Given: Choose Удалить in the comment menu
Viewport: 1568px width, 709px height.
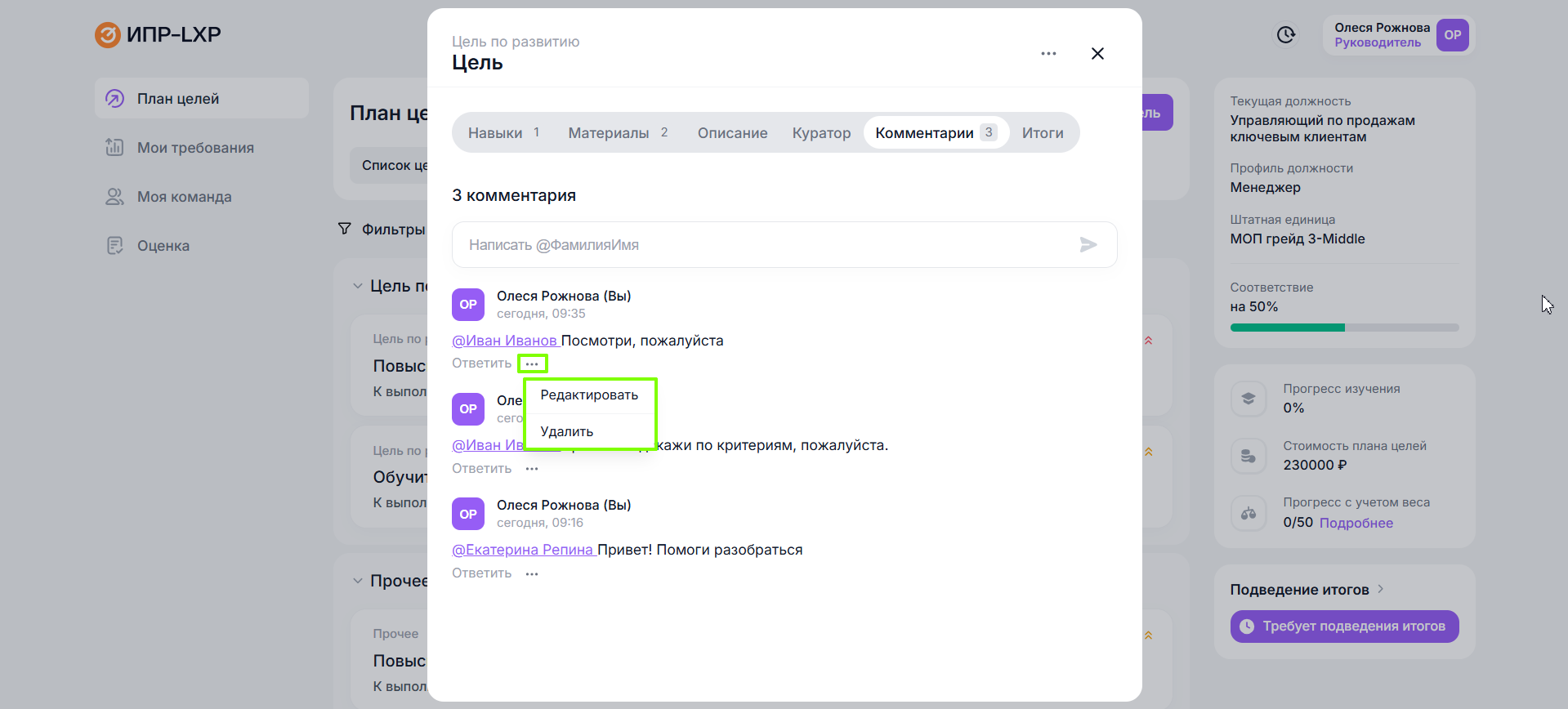Looking at the screenshot, I should (567, 432).
